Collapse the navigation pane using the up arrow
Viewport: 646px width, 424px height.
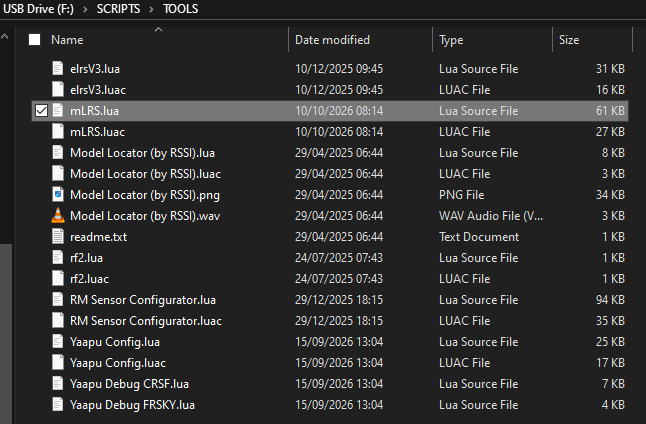(x=5, y=36)
